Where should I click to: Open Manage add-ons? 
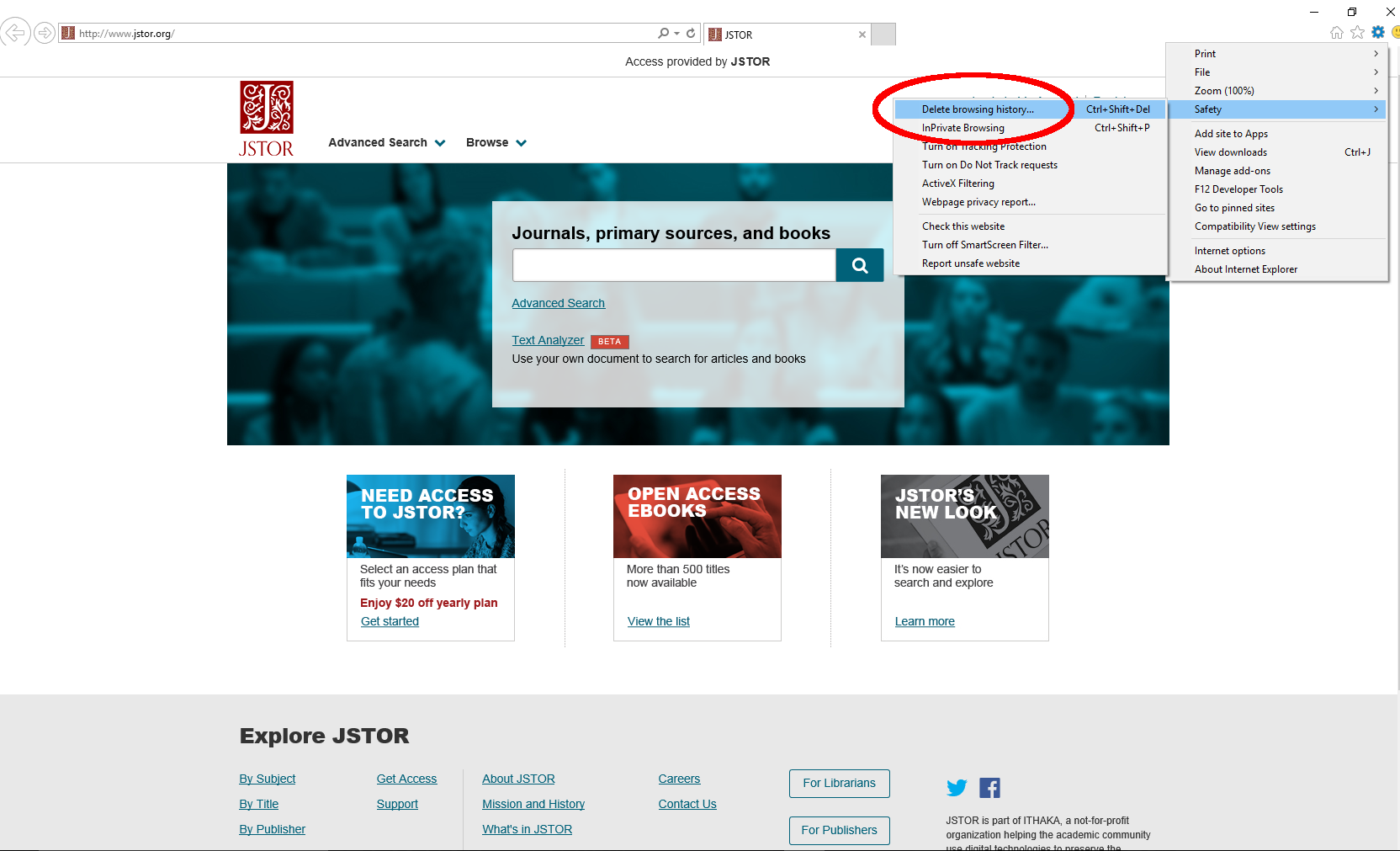click(1277, 171)
